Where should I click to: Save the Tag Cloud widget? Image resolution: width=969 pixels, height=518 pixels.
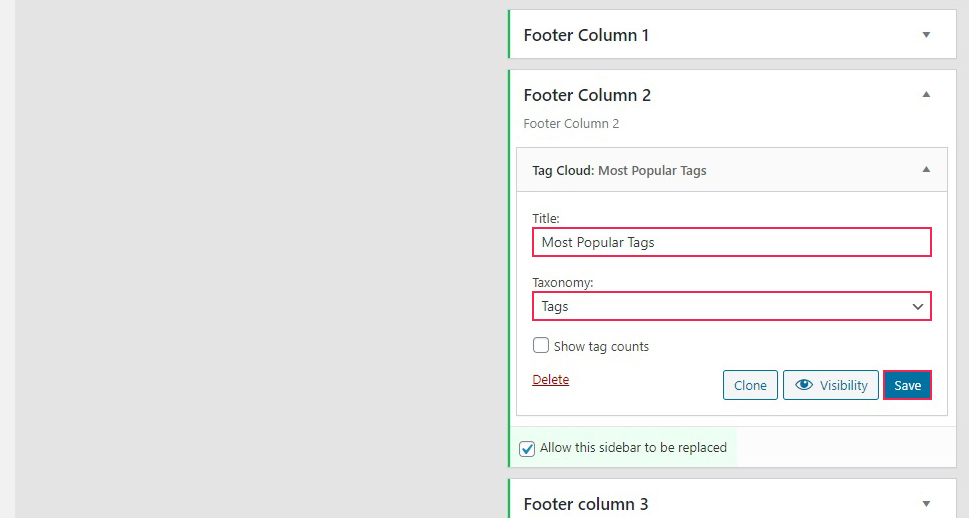click(x=907, y=385)
